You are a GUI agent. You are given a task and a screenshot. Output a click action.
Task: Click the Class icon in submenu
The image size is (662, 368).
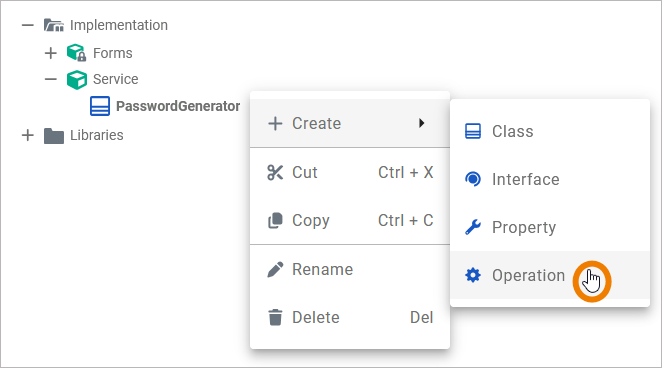473,131
